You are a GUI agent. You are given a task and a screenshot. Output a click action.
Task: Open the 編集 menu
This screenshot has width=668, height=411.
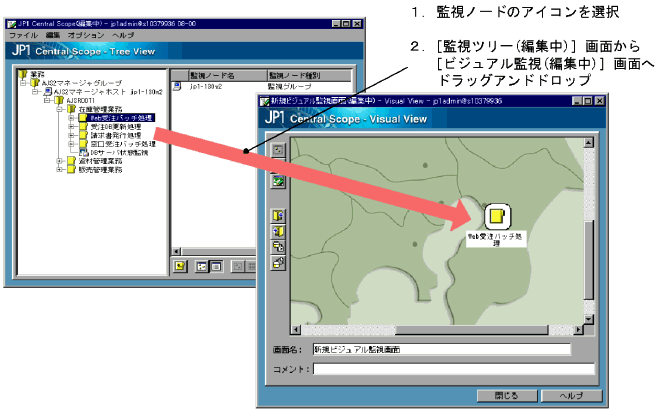click(x=53, y=35)
